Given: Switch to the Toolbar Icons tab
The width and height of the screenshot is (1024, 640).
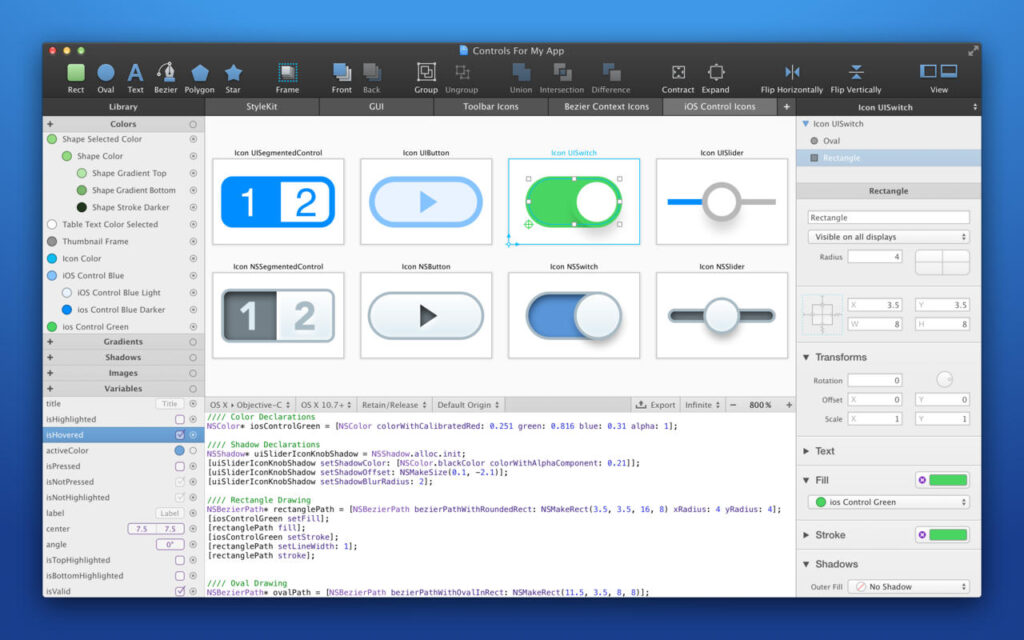Looking at the screenshot, I should (490, 105).
